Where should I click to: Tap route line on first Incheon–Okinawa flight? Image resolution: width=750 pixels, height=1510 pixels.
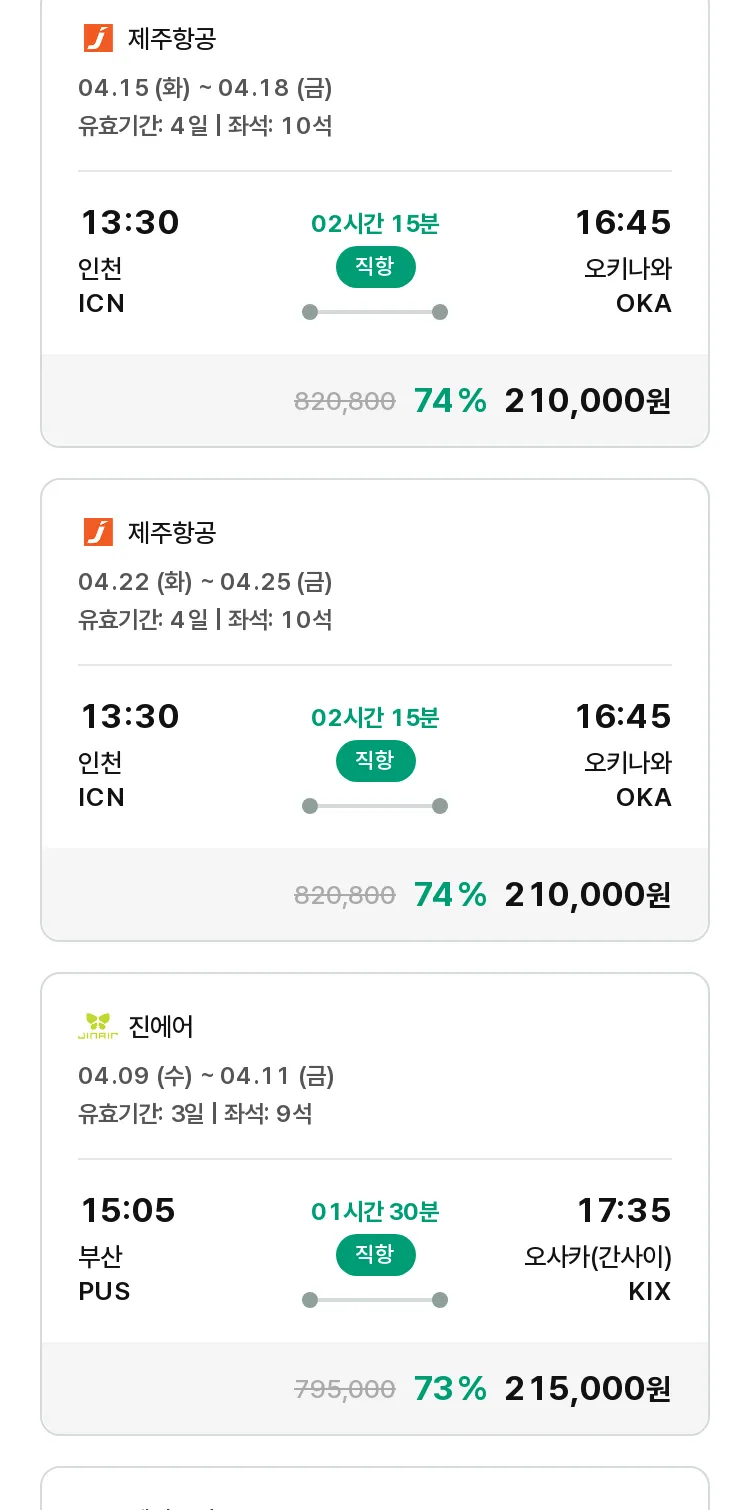[x=375, y=312]
